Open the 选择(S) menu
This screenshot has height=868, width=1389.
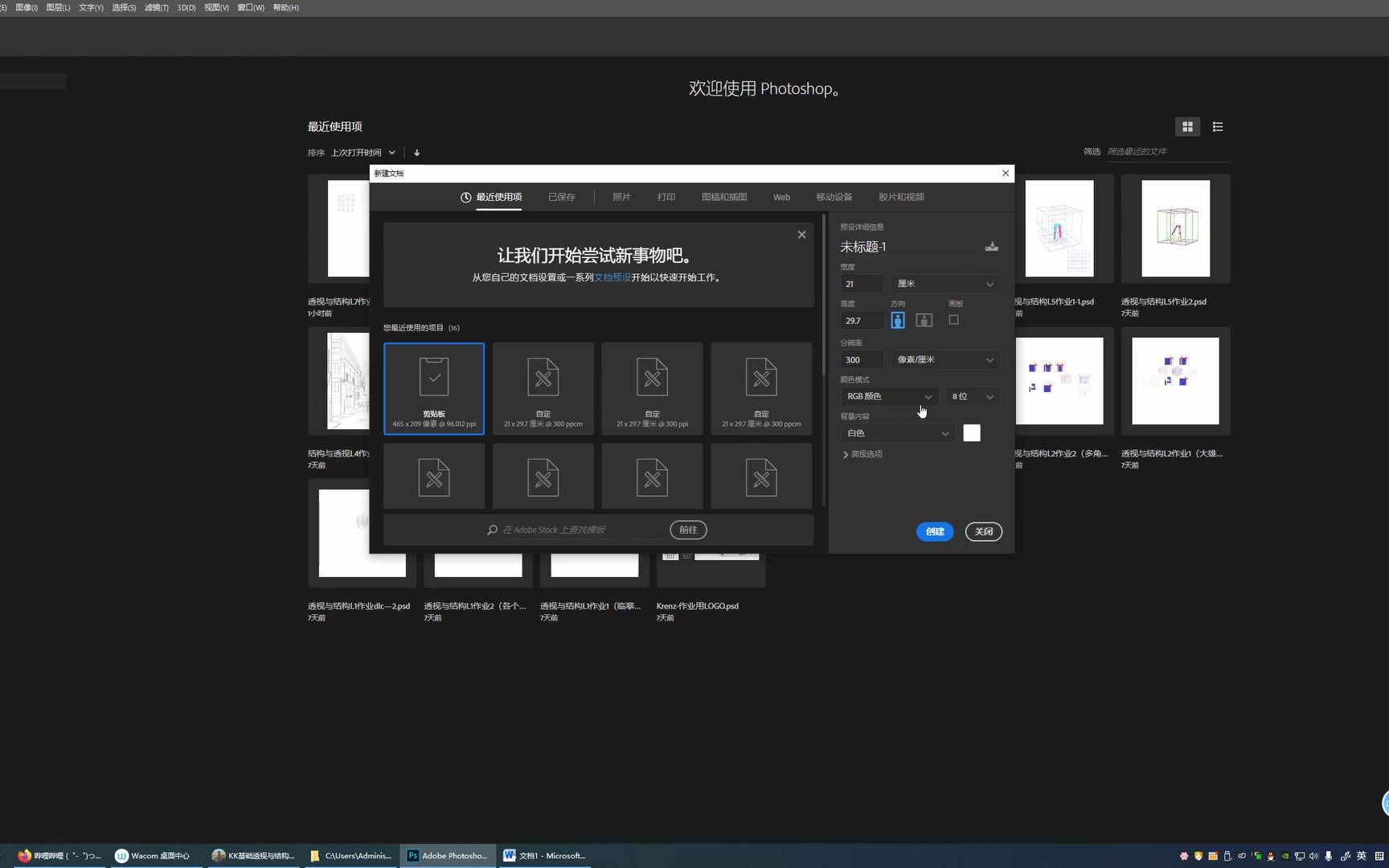124,7
